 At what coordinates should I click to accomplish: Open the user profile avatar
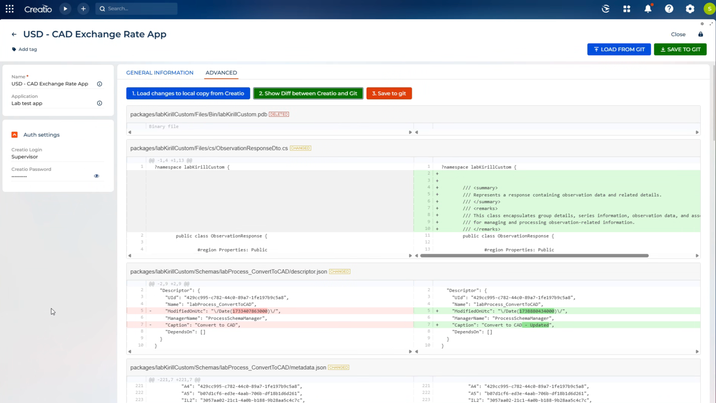[x=710, y=9]
